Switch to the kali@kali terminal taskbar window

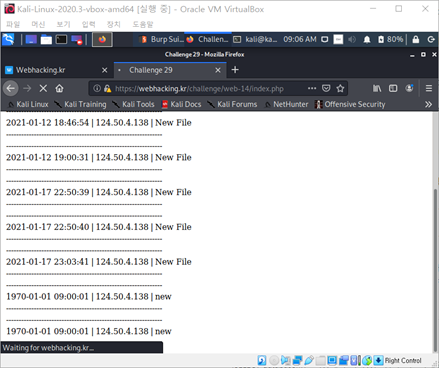(255, 39)
